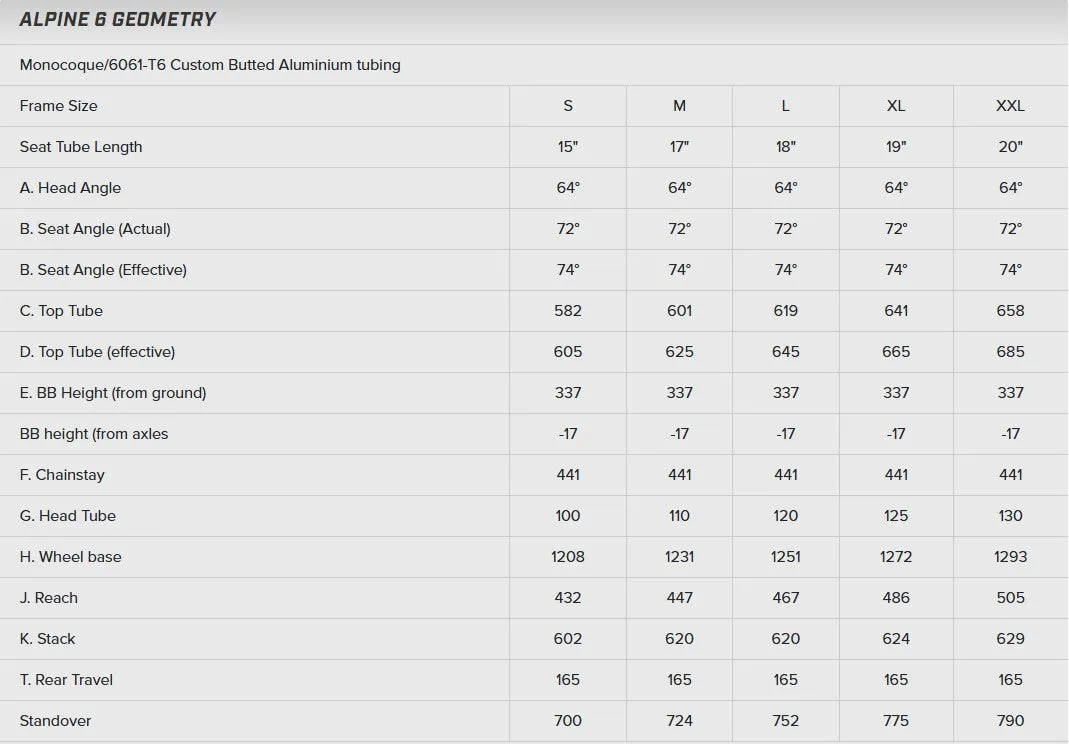Select the F. Chainstay row label
The width and height of the screenshot is (1069, 744).
point(62,475)
